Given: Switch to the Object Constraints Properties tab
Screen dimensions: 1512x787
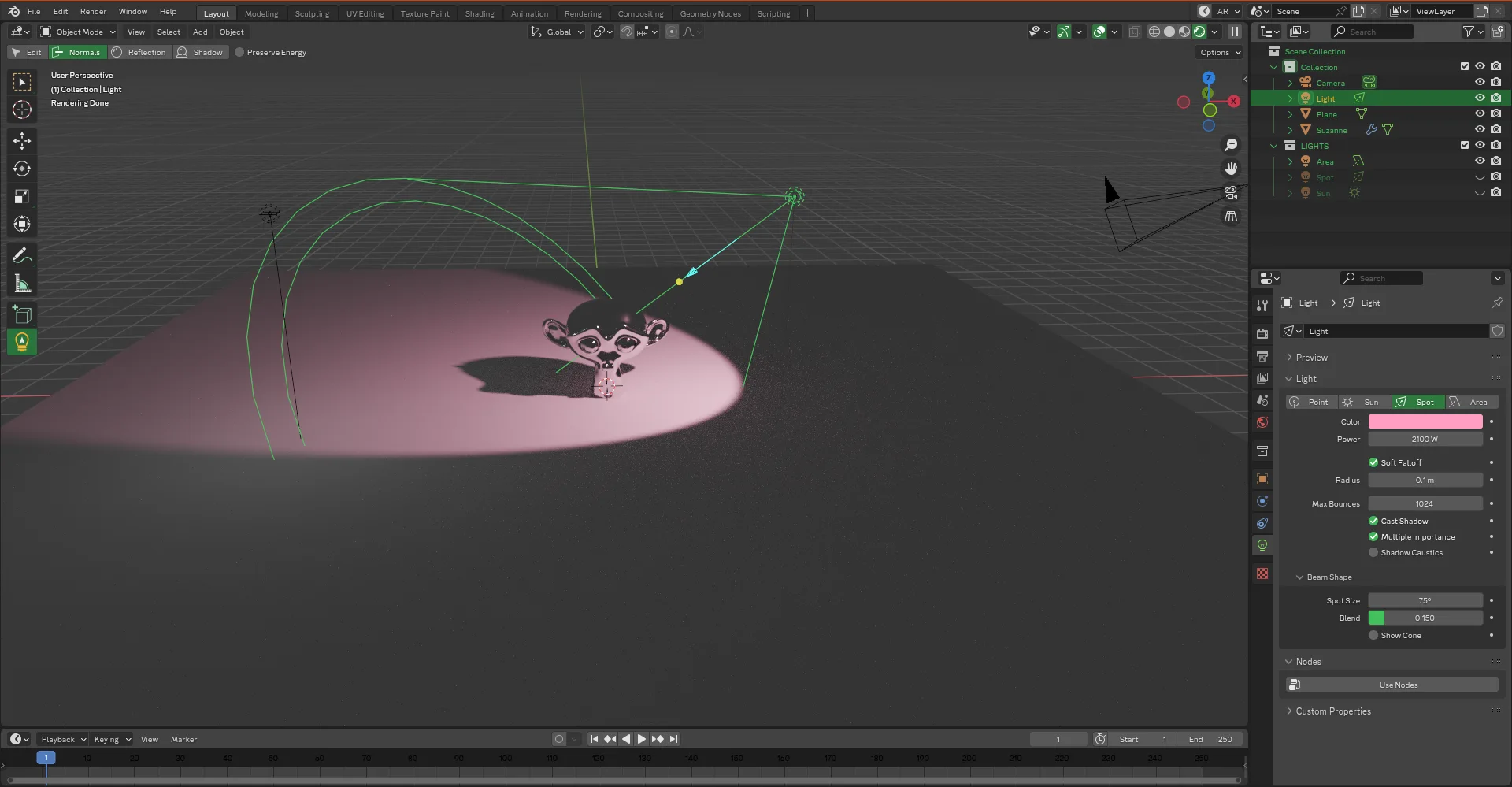Looking at the screenshot, I should (1262, 522).
